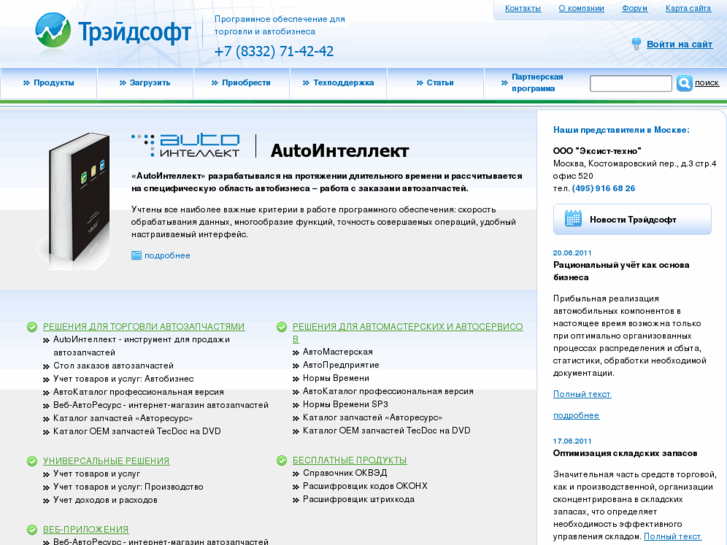The height and width of the screenshot is (545, 727).
Task: Click into the search input field
Action: [x=631, y=83]
